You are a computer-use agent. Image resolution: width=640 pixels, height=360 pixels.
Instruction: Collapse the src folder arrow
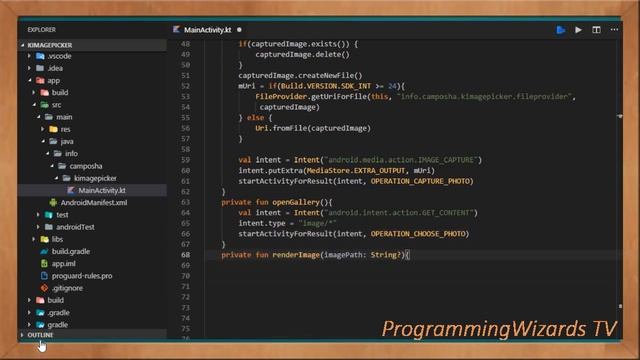point(34,105)
